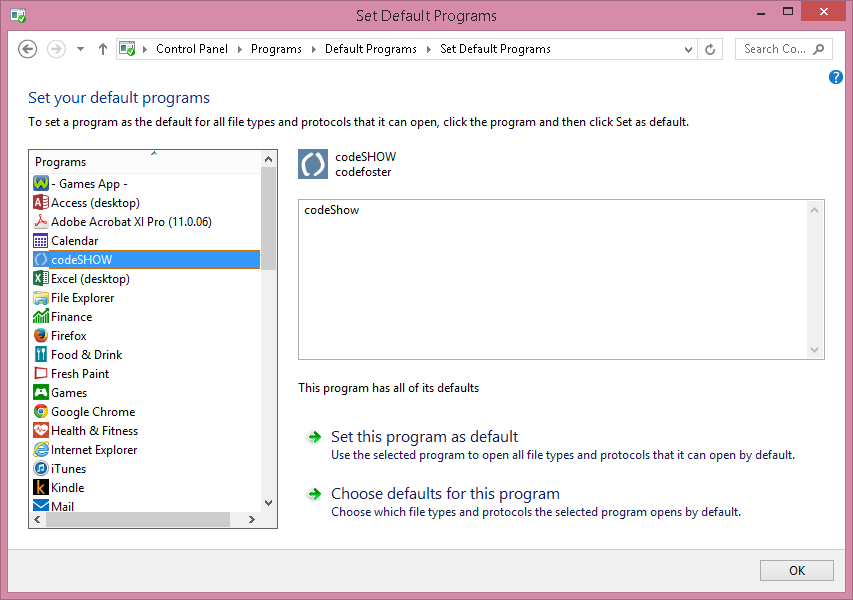Click the Access (desktop) icon

(41, 202)
